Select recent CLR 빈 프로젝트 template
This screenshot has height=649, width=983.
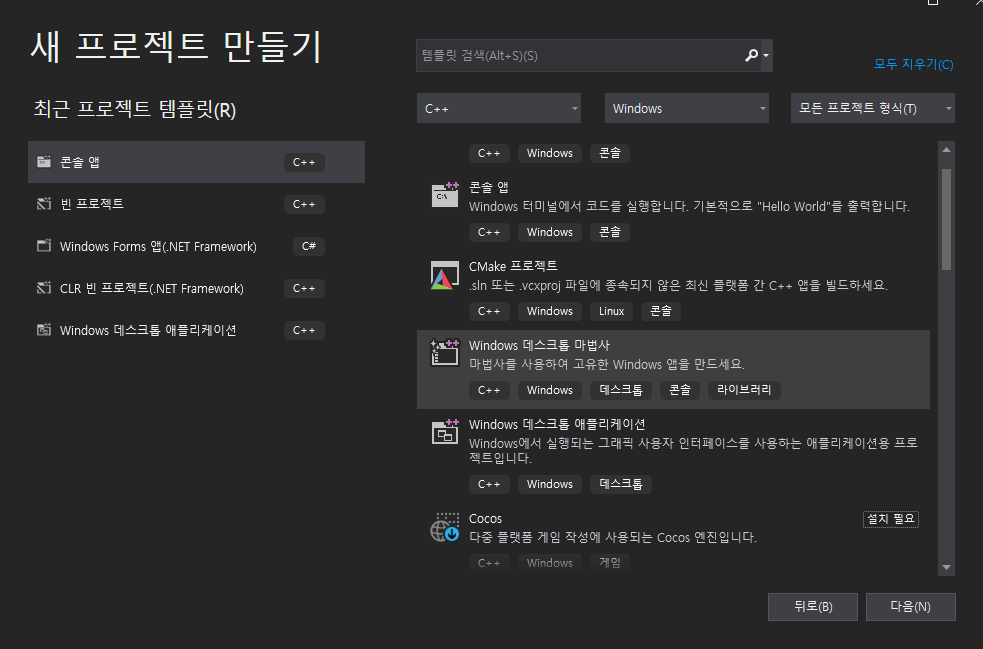click(x=196, y=288)
